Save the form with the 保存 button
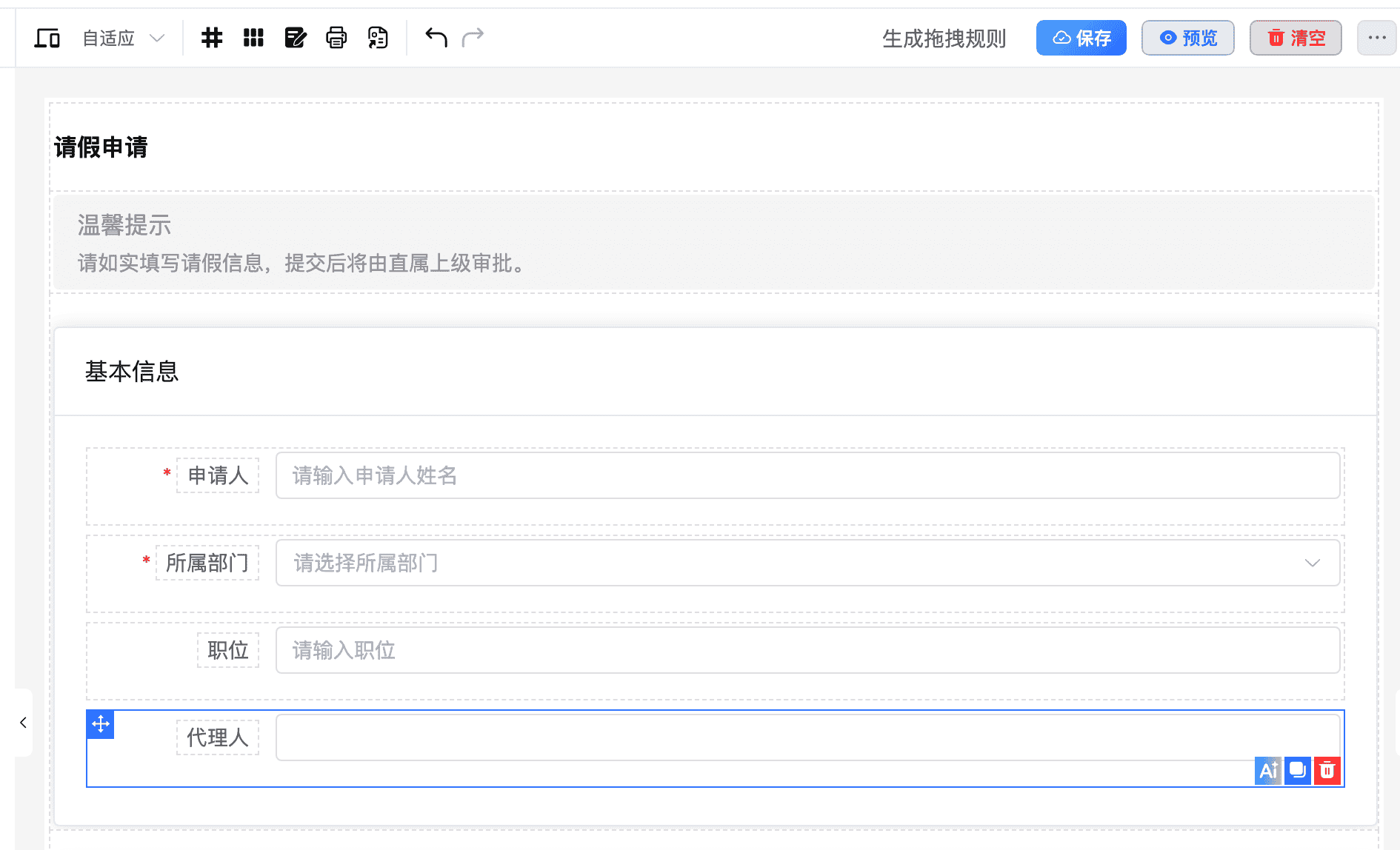This screenshot has width=1400, height=850. click(1081, 38)
